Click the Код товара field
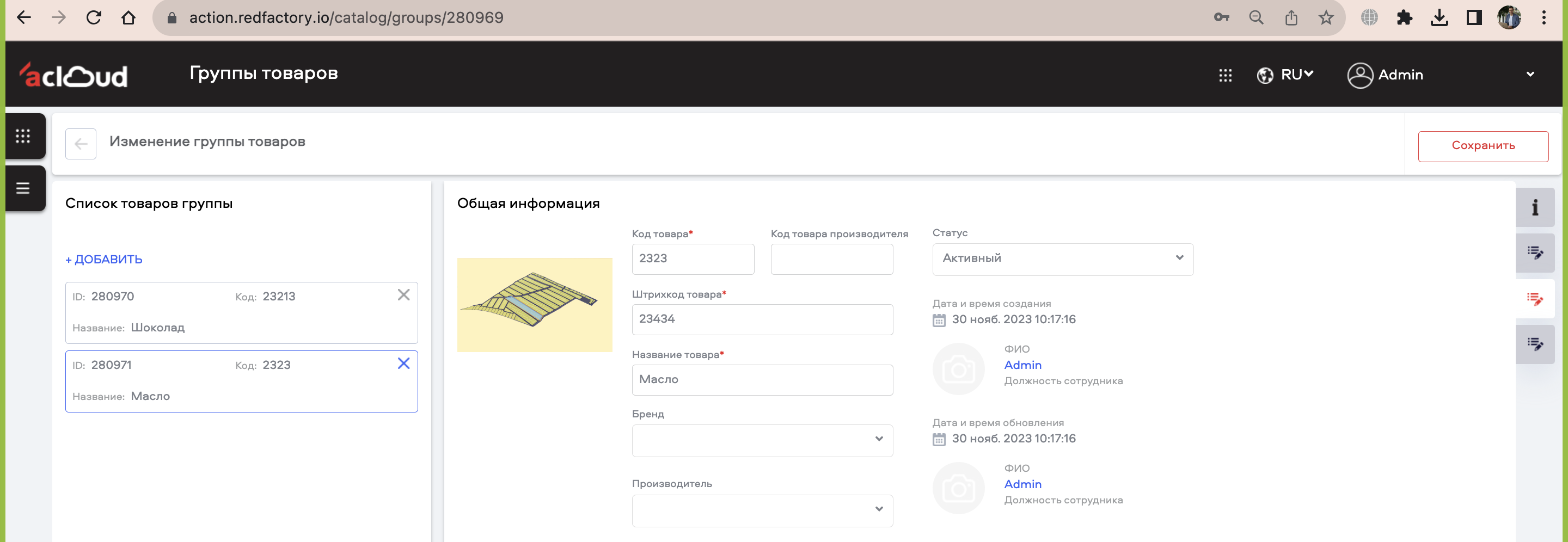1568x542 pixels. [x=693, y=259]
